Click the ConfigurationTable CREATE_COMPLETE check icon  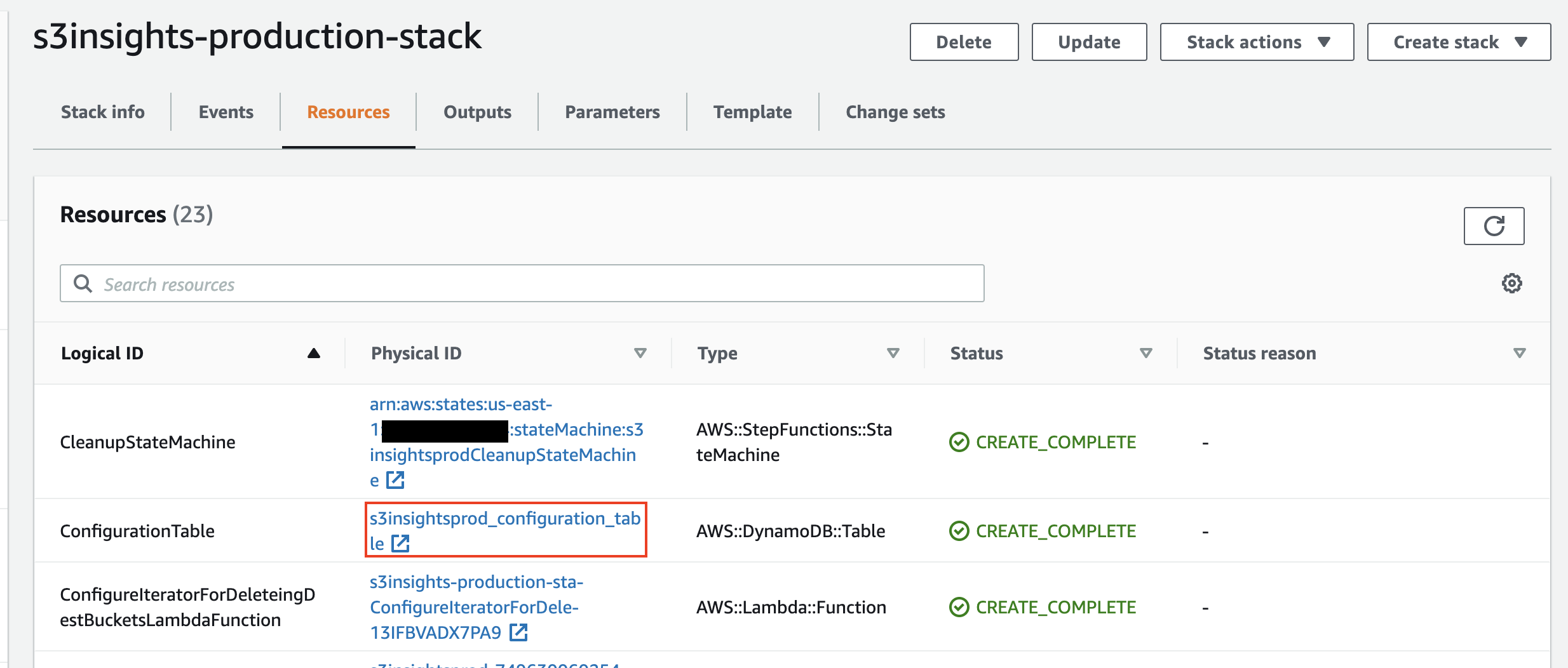959,531
